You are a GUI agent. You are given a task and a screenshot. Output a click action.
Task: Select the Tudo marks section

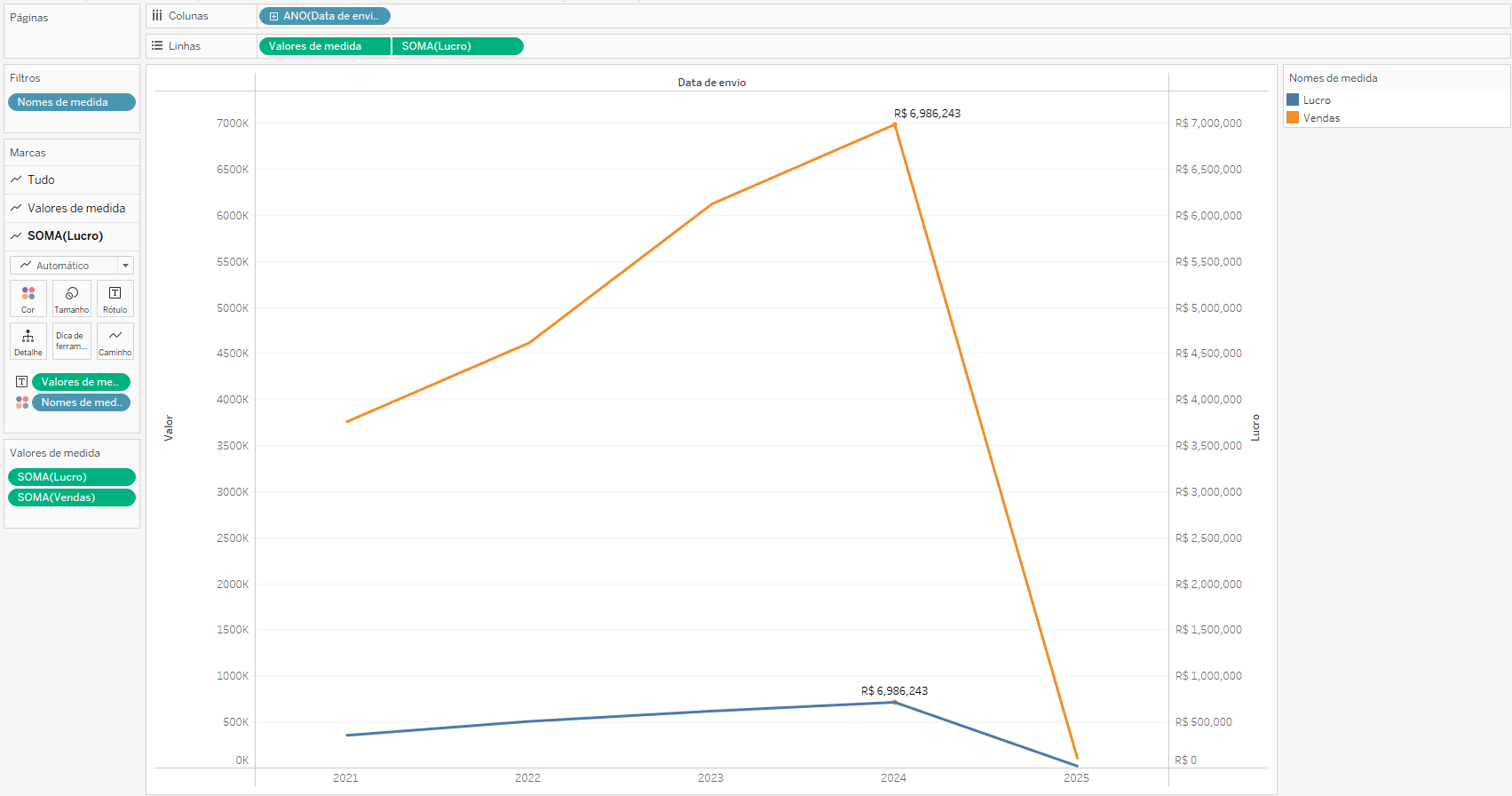[41, 179]
